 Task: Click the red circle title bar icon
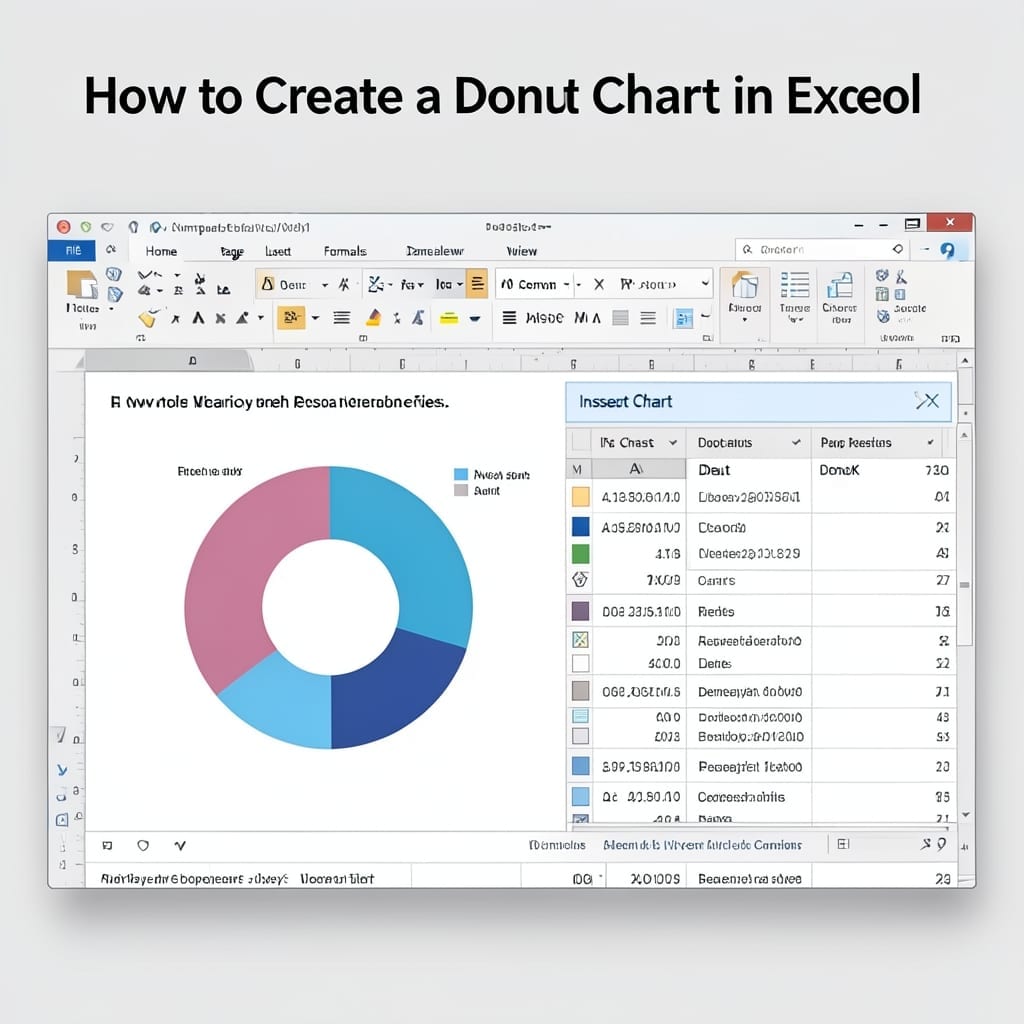pyautogui.click(x=63, y=227)
